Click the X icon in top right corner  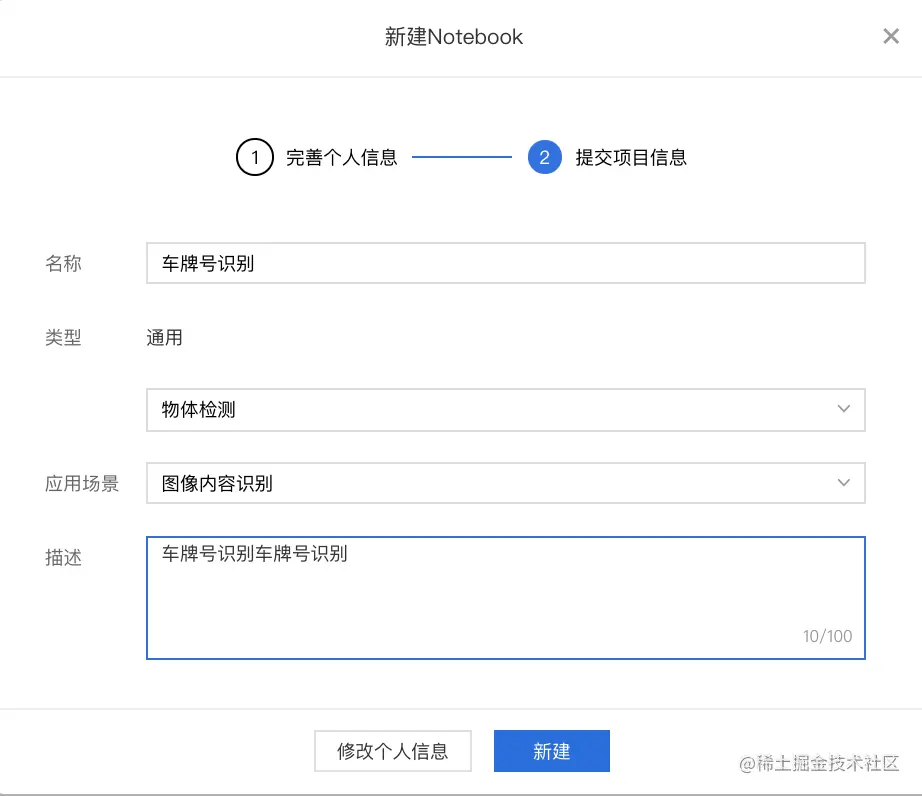pyautogui.click(x=891, y=36)
